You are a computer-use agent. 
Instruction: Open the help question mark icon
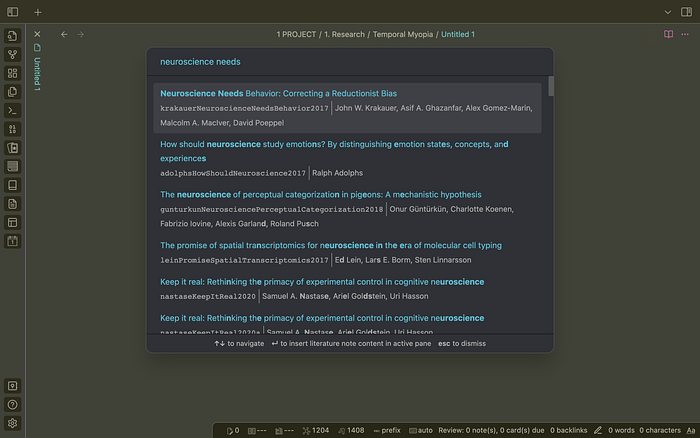coord(12,404)
